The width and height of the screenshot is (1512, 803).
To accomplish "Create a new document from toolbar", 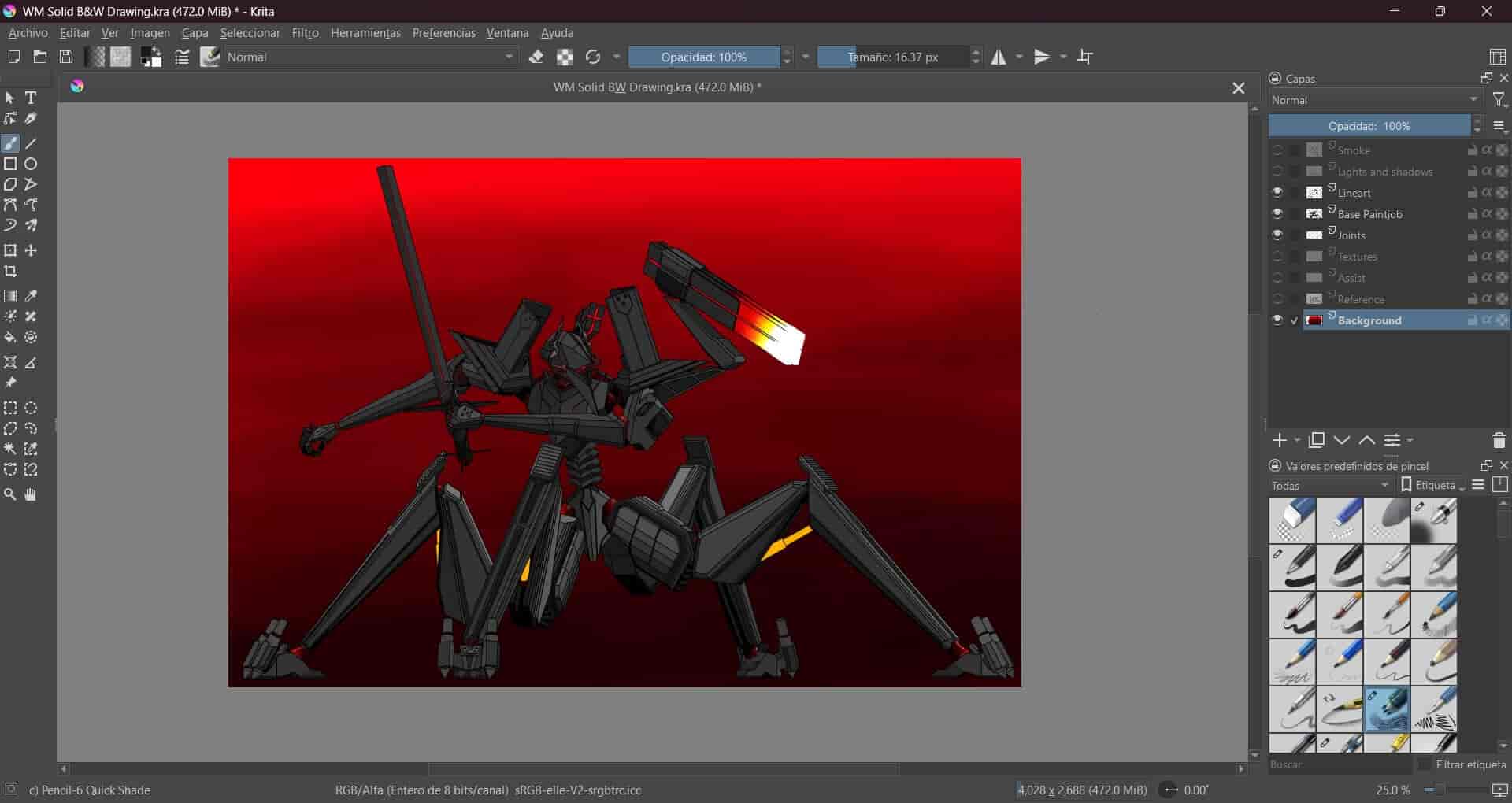I will tap(13, 57).
